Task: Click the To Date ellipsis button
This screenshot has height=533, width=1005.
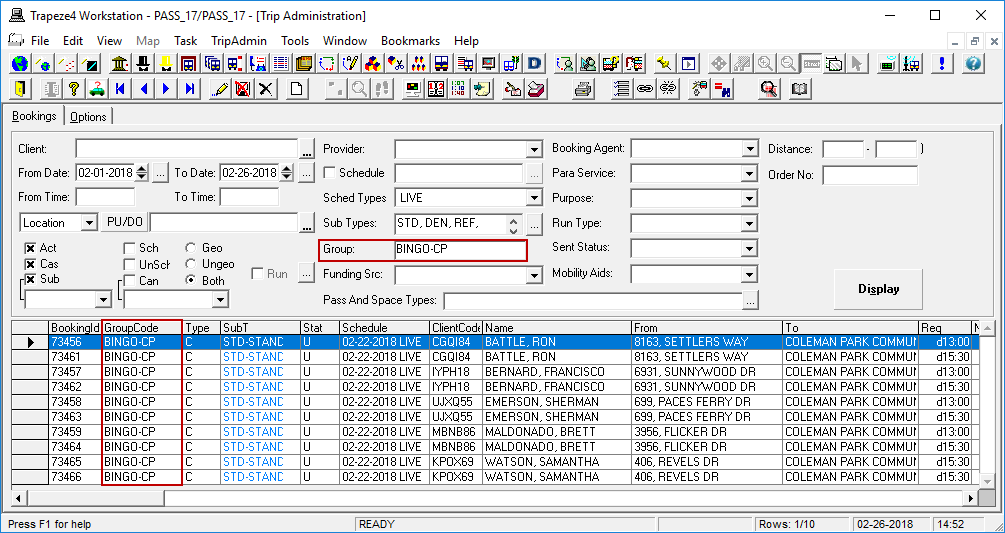Action: [x=306, y=173]
